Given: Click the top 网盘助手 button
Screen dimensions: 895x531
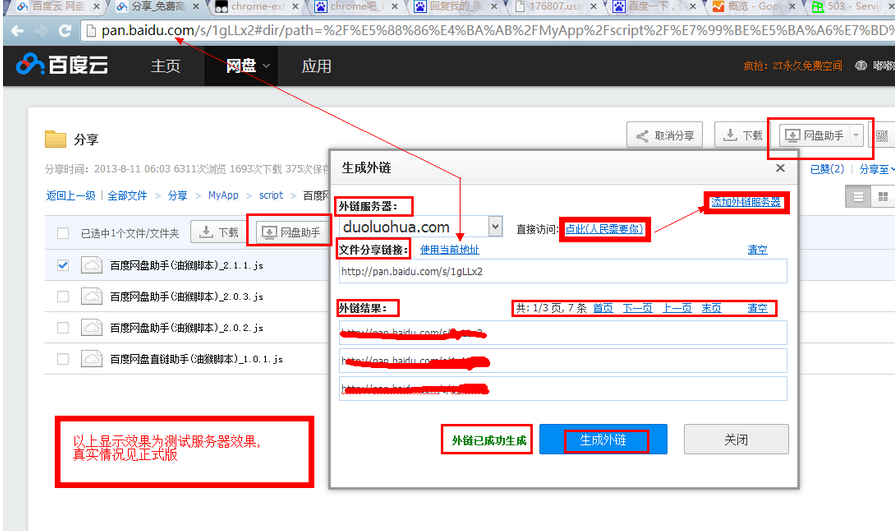Looking at the screenshot, I should pos(815,135).
